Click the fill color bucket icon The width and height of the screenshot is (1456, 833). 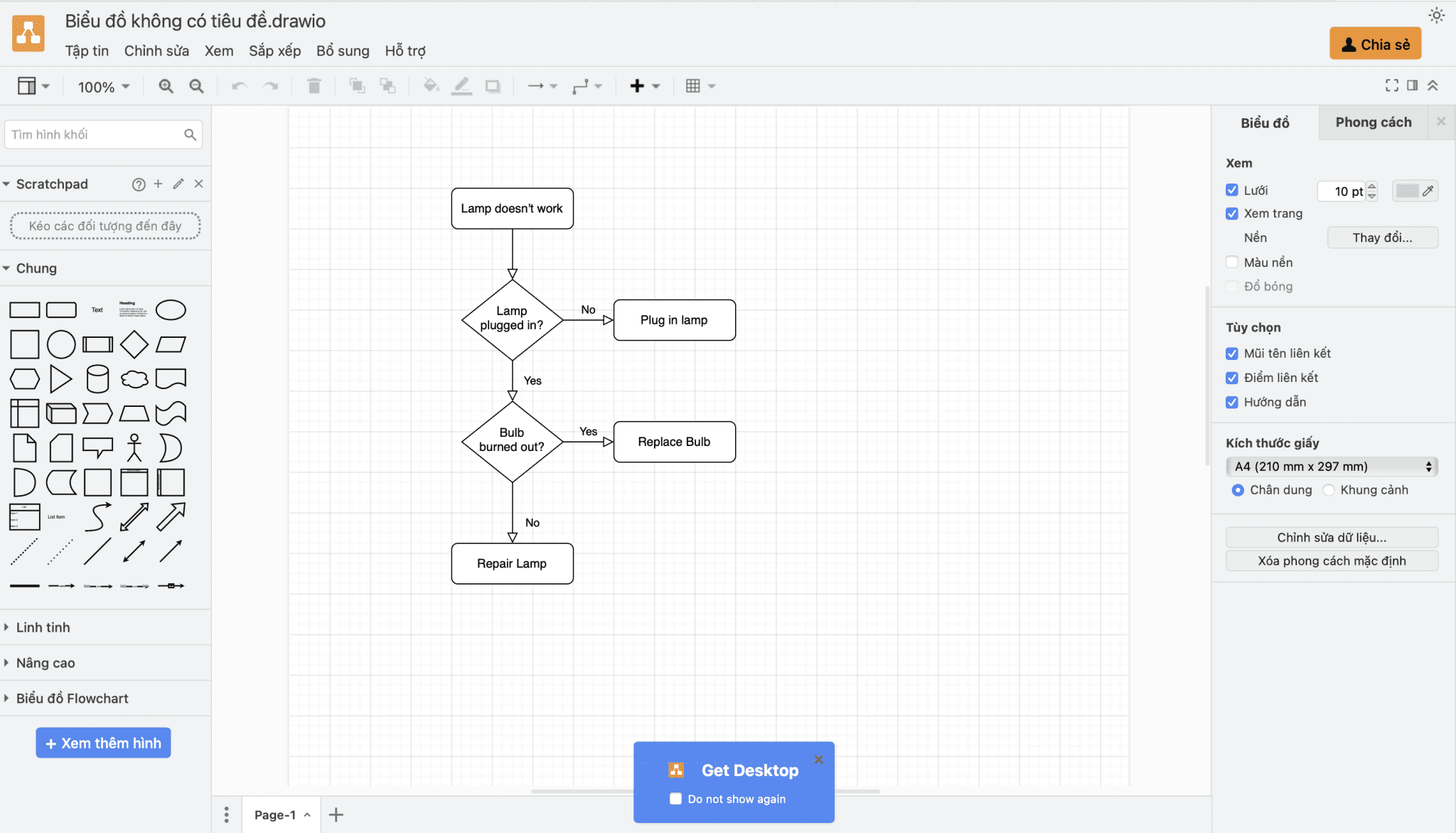(431, 86)
